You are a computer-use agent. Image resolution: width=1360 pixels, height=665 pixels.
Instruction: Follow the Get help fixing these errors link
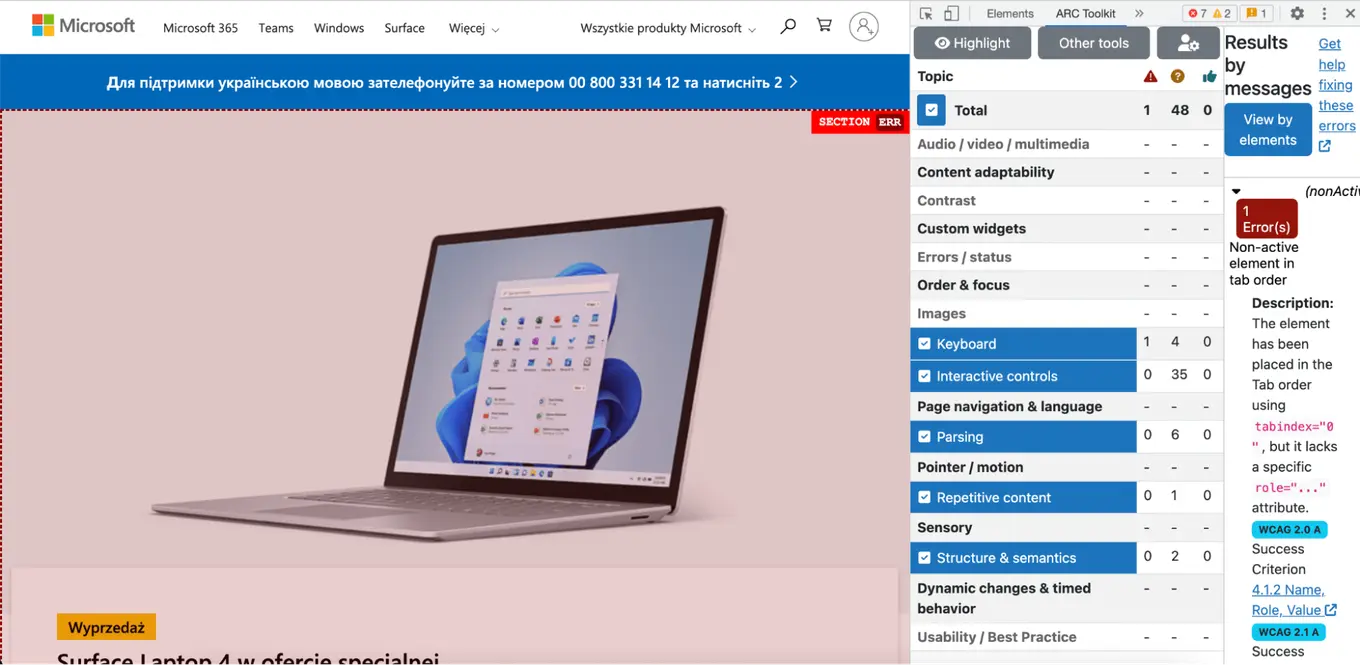1336,85
